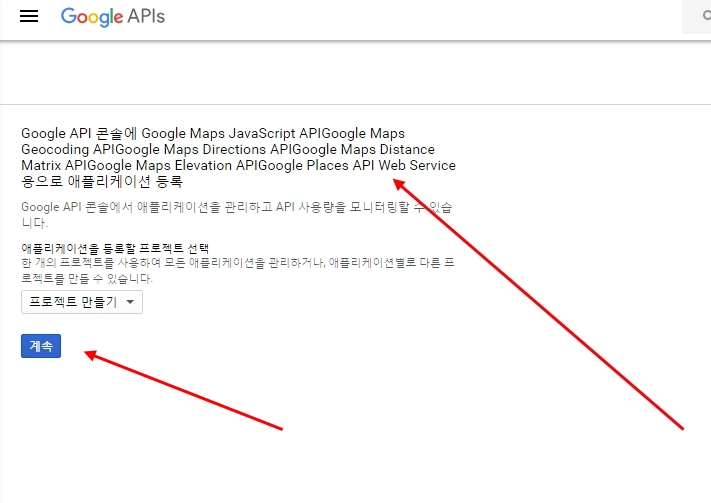Click 'Google Places API Web Service' text
The image size is (711, 503).
click(x=356, y=165)
